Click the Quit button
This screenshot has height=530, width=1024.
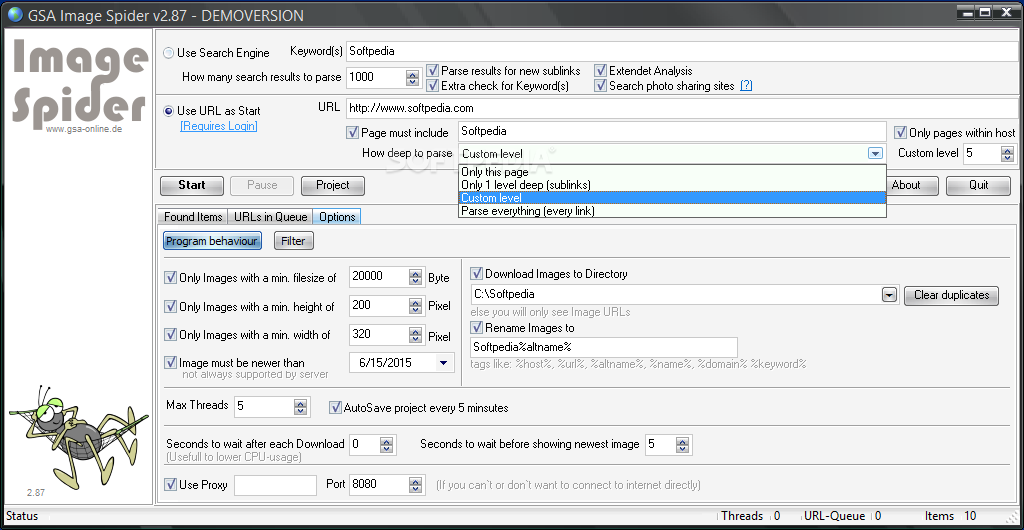pyautogui.click(x=978, y=185)
